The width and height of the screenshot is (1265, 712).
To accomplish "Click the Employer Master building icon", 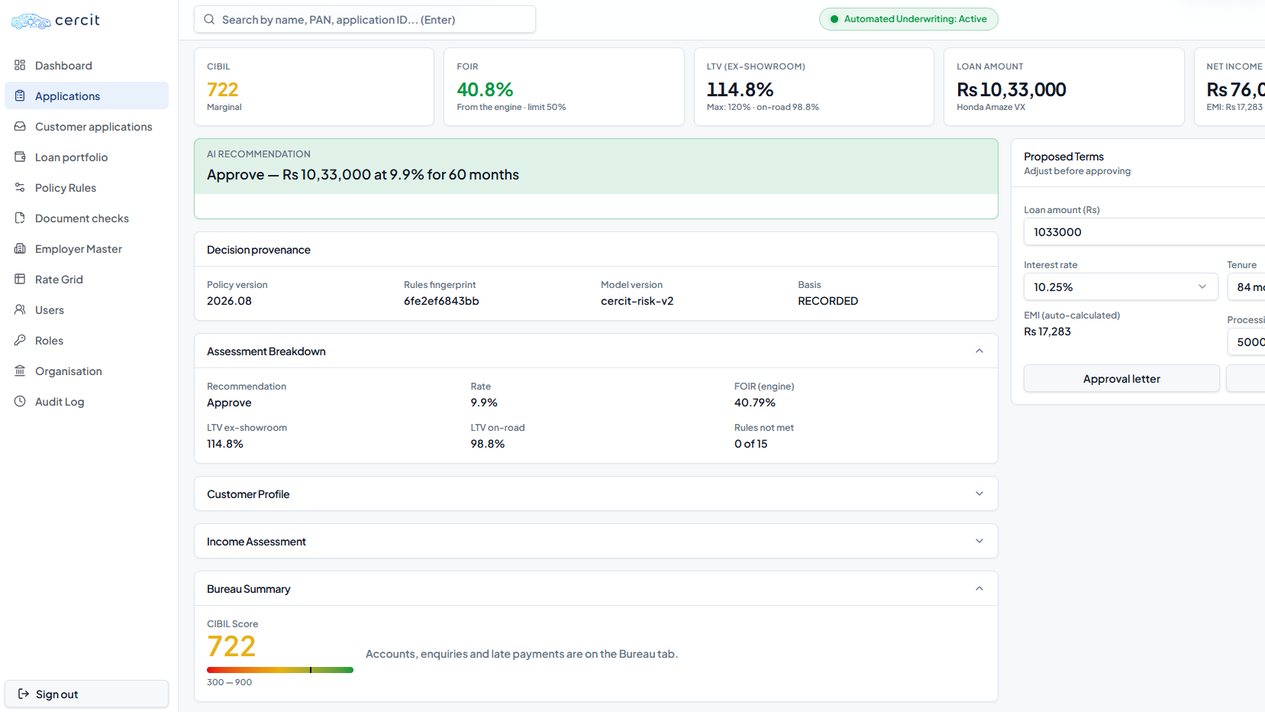I will 20,249.
